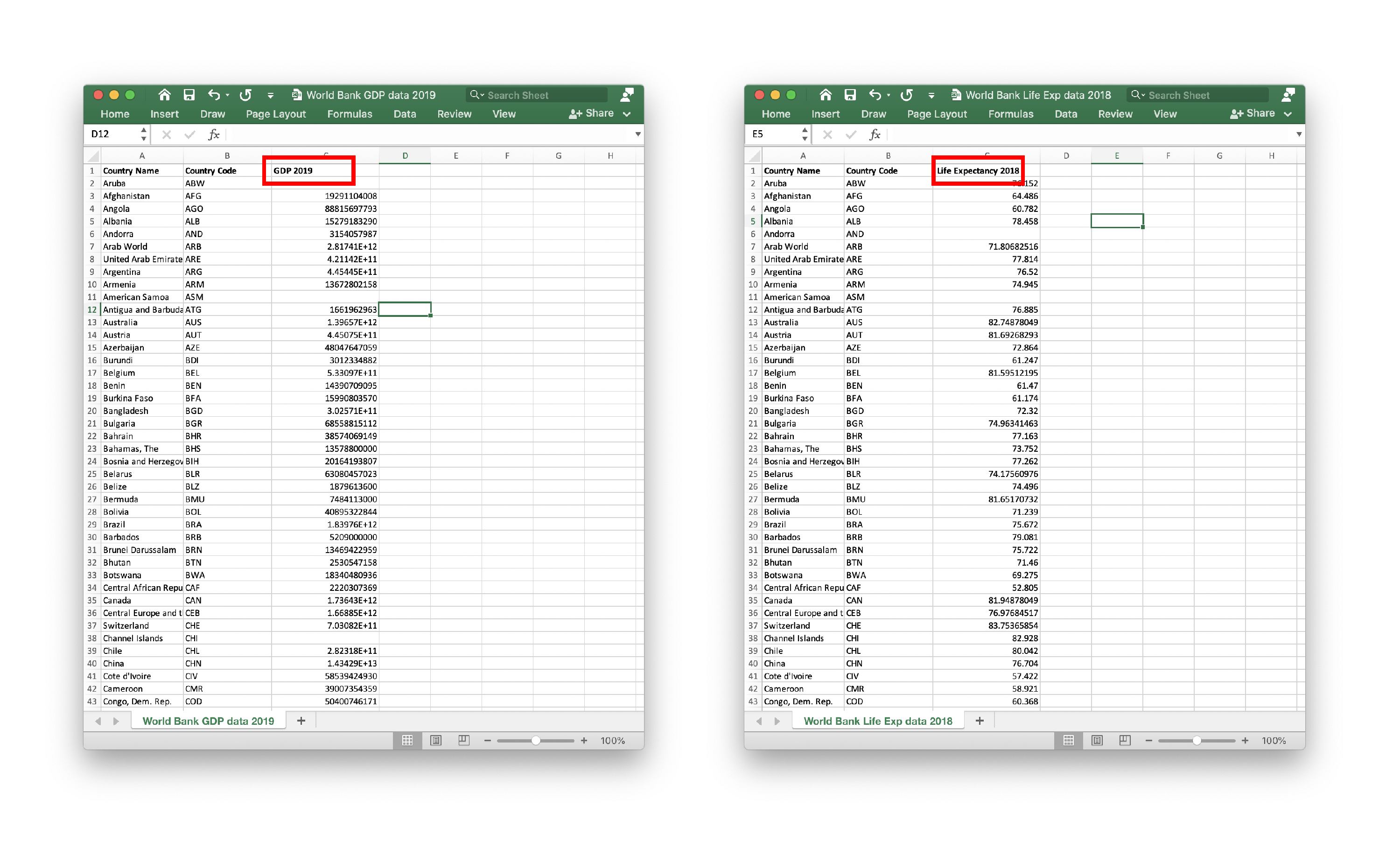Image resolution: width=1400 pixels, height=862 pixels.
Task: Click user account icon in Life Exp title bar
Action: [x=1288, y=95]
